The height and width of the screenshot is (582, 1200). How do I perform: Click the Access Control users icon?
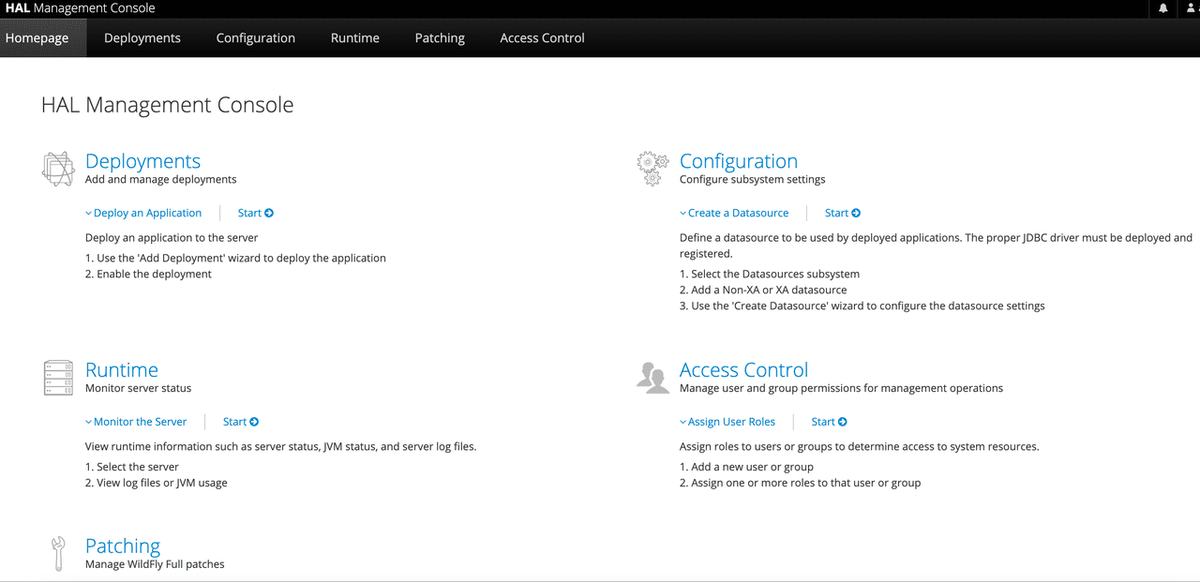pos(652,378)
